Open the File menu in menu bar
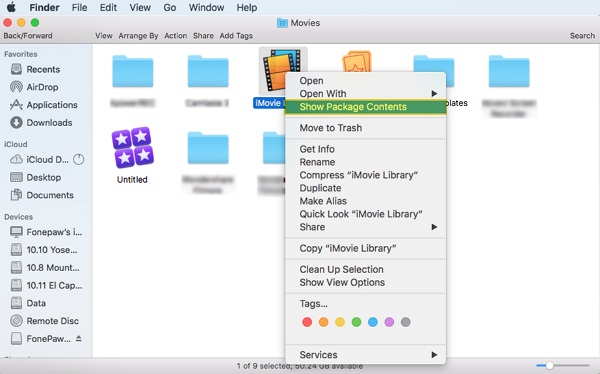The image size is (600, 374). tap(79, 7)
